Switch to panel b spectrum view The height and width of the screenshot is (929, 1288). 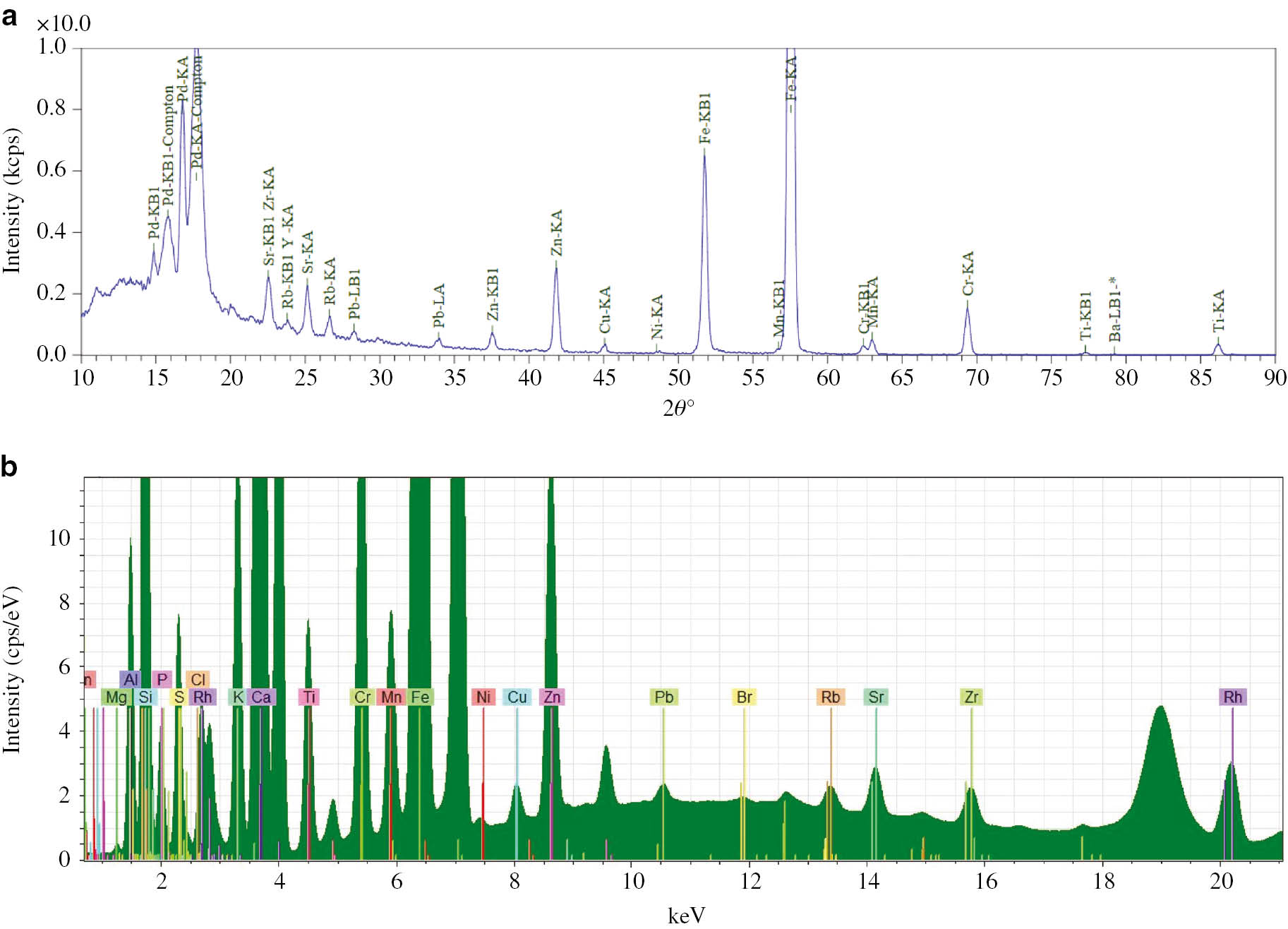[8, 466]
